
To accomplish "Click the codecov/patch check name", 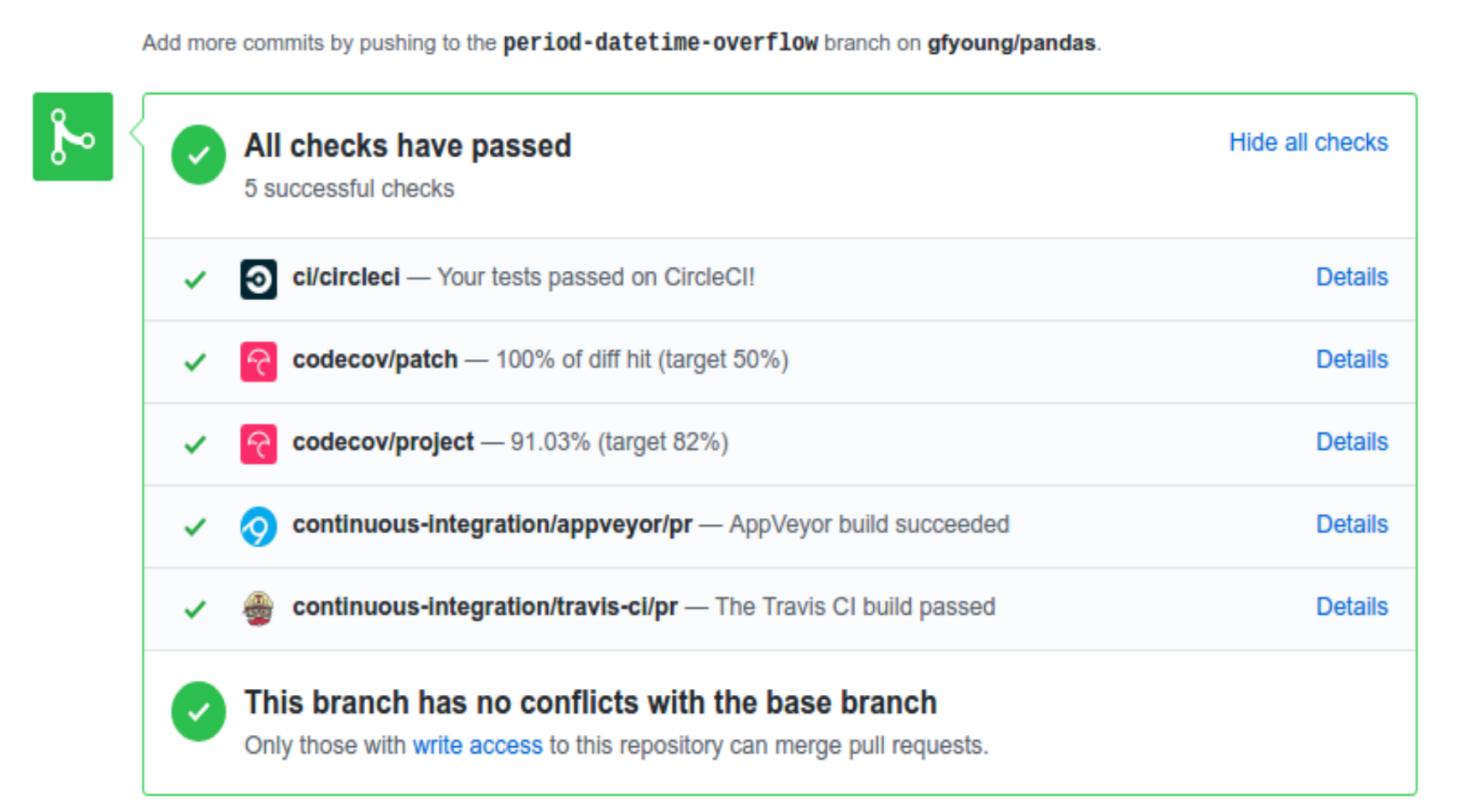I will pyautogui.click(x=374, y=359).
